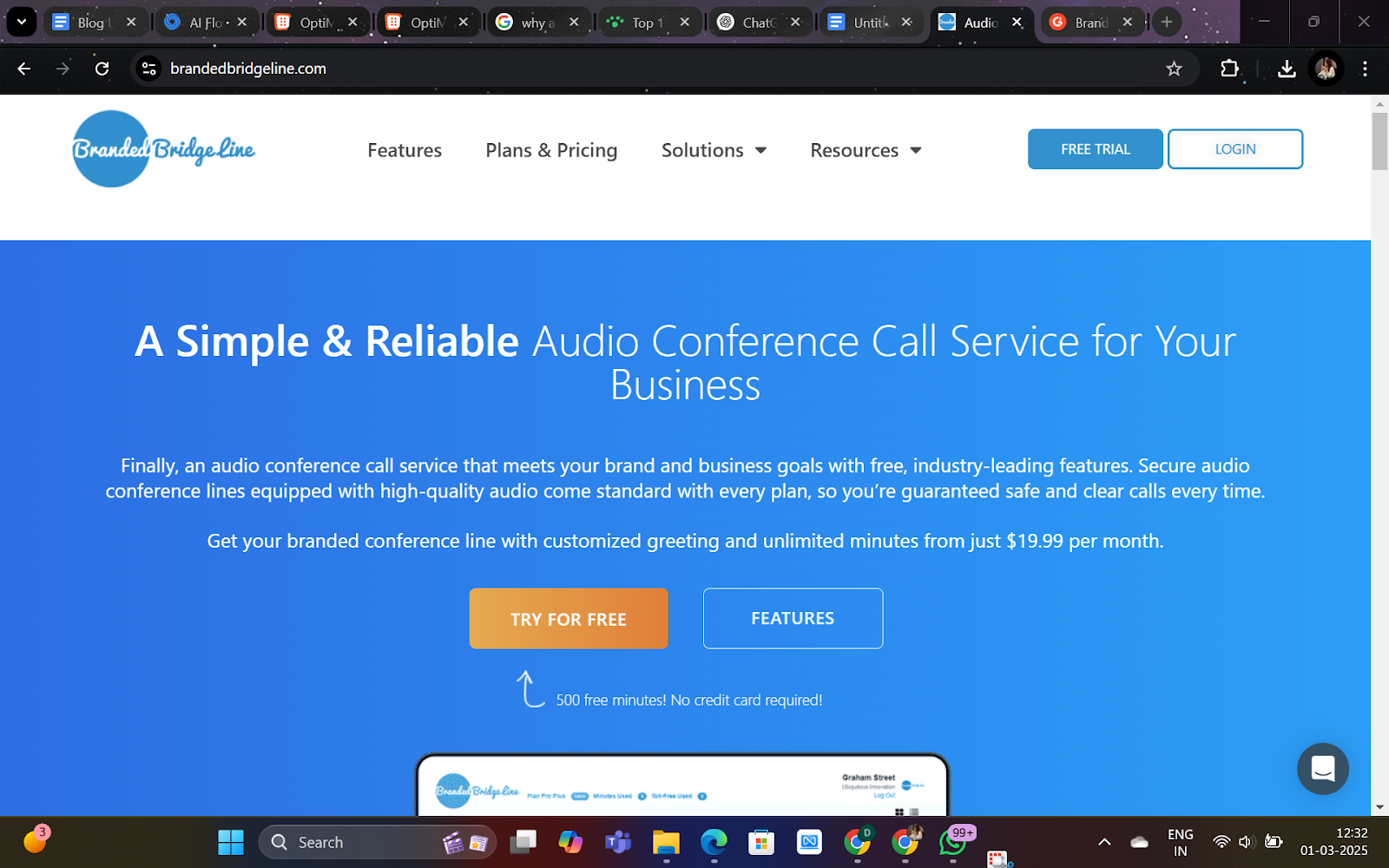Reload the page
The width and height of the screenshot is (1389, 868).
(x=102, y=69)
